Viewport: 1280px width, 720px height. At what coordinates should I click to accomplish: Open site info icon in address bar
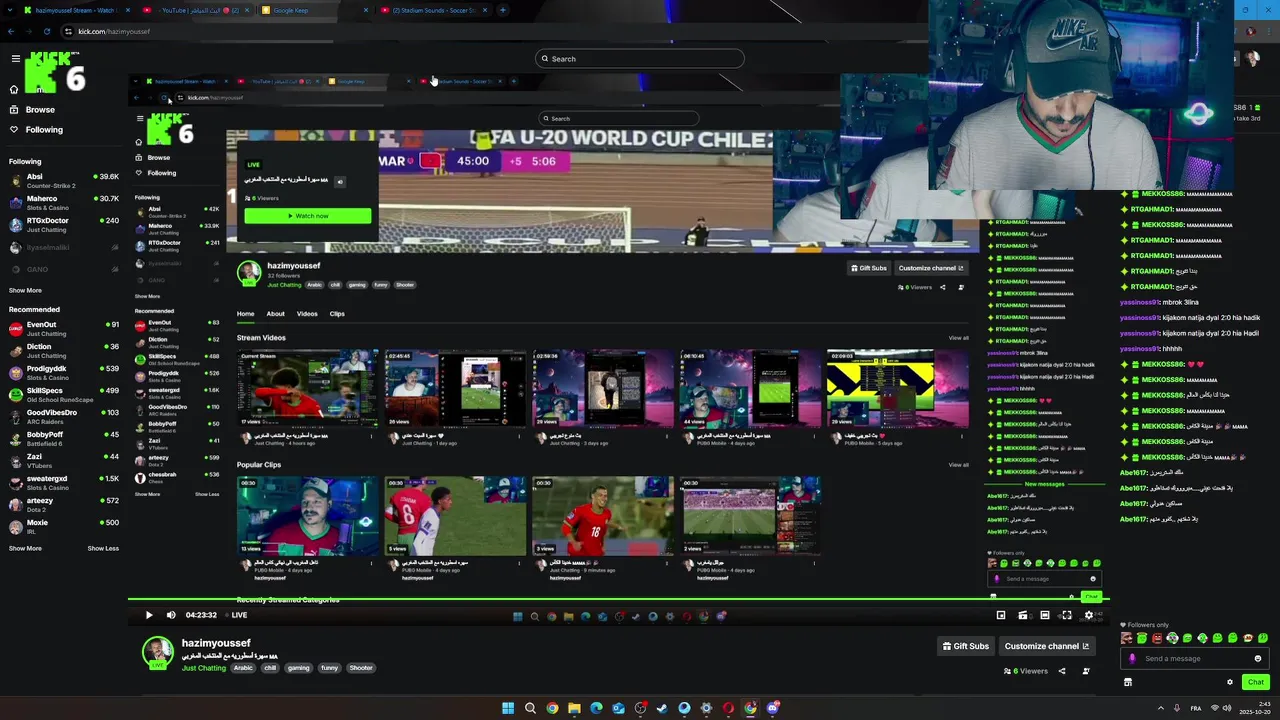tap(68, 31)
